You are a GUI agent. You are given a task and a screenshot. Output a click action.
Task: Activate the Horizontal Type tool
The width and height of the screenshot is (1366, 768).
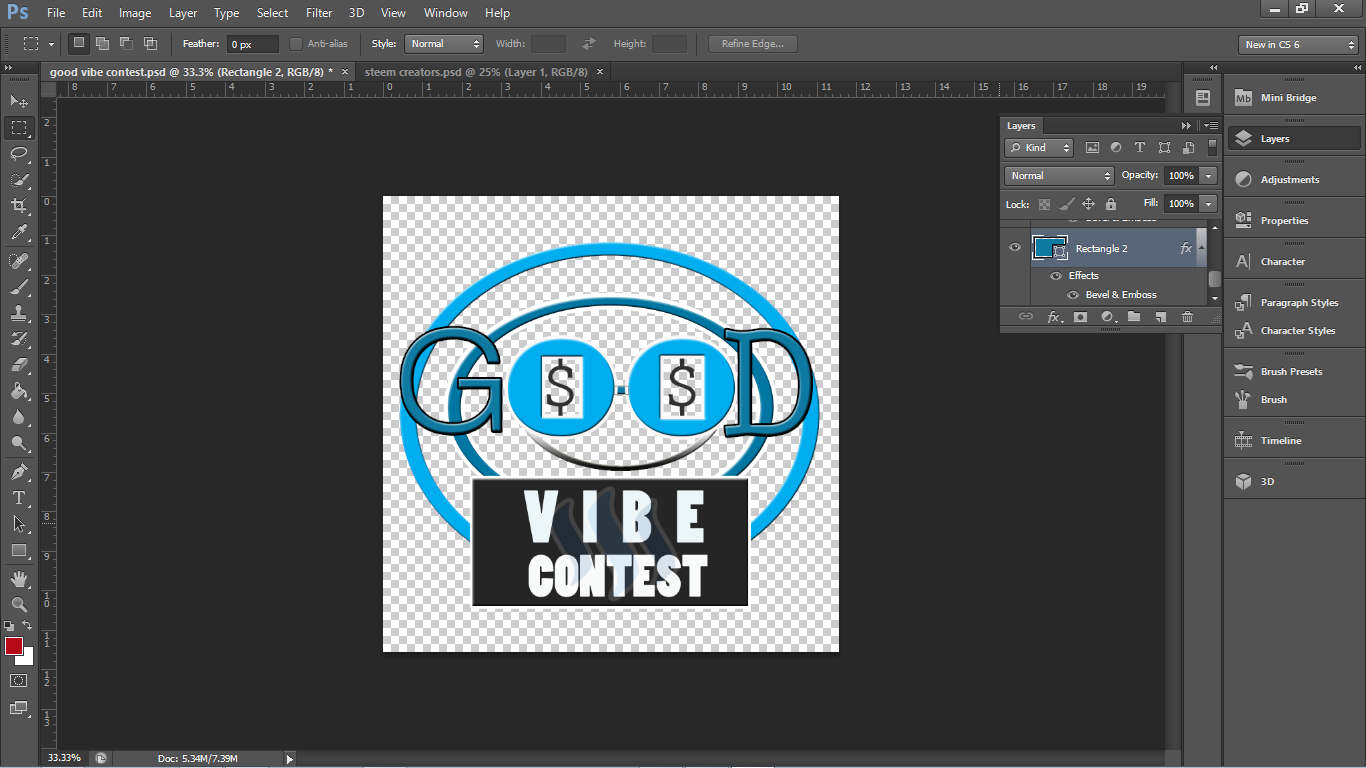click(19, 496)
